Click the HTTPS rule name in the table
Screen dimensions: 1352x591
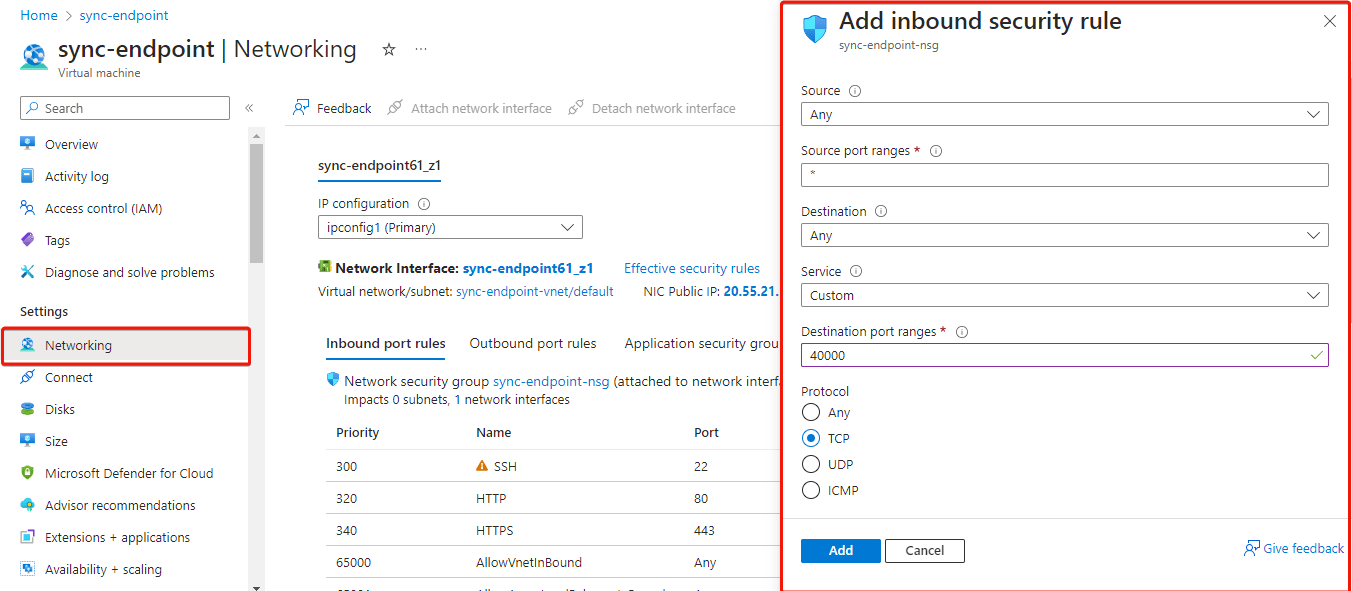click(495, 530)
